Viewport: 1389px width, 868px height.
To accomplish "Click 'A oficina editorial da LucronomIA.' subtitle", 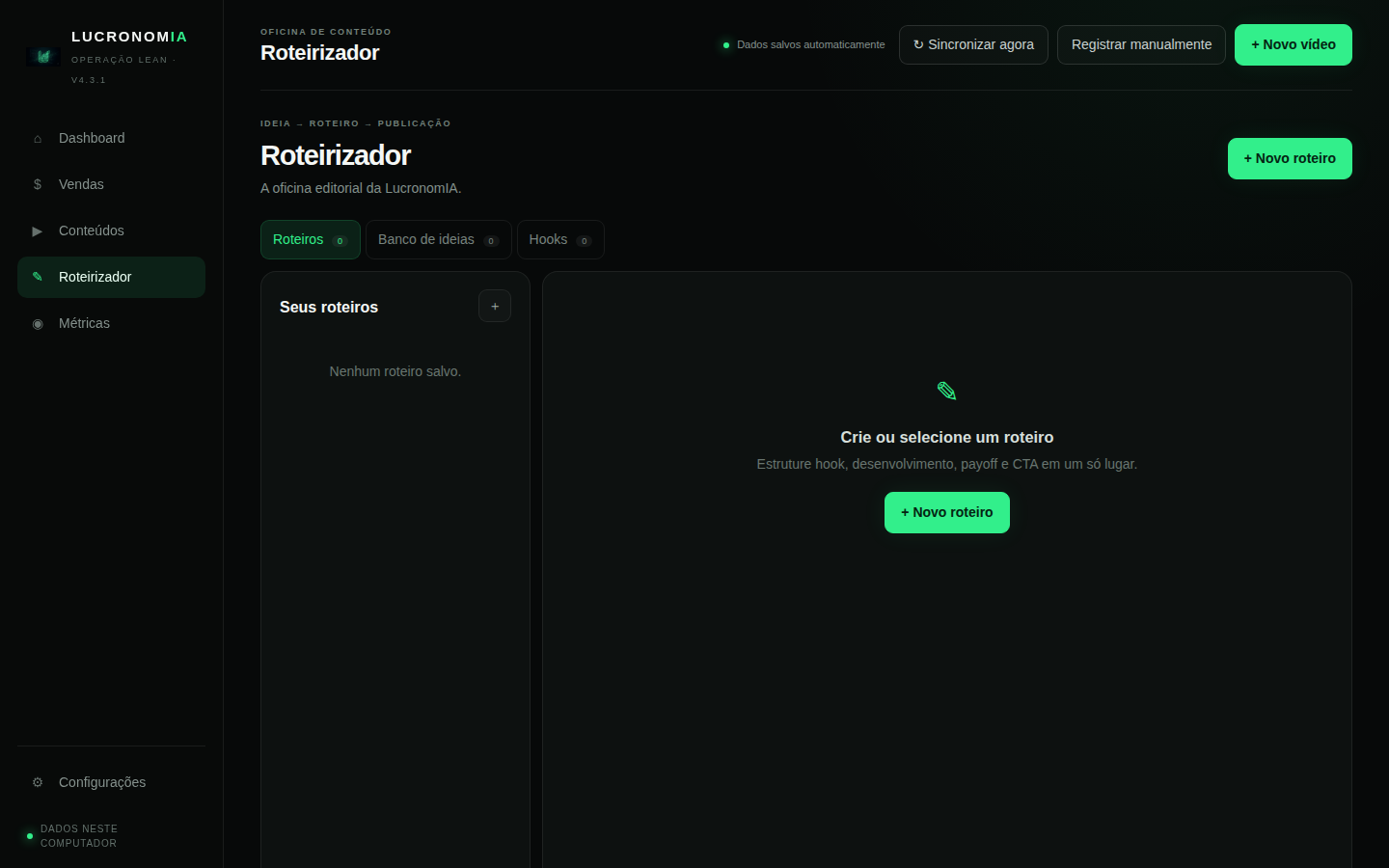I will (361, 188).
